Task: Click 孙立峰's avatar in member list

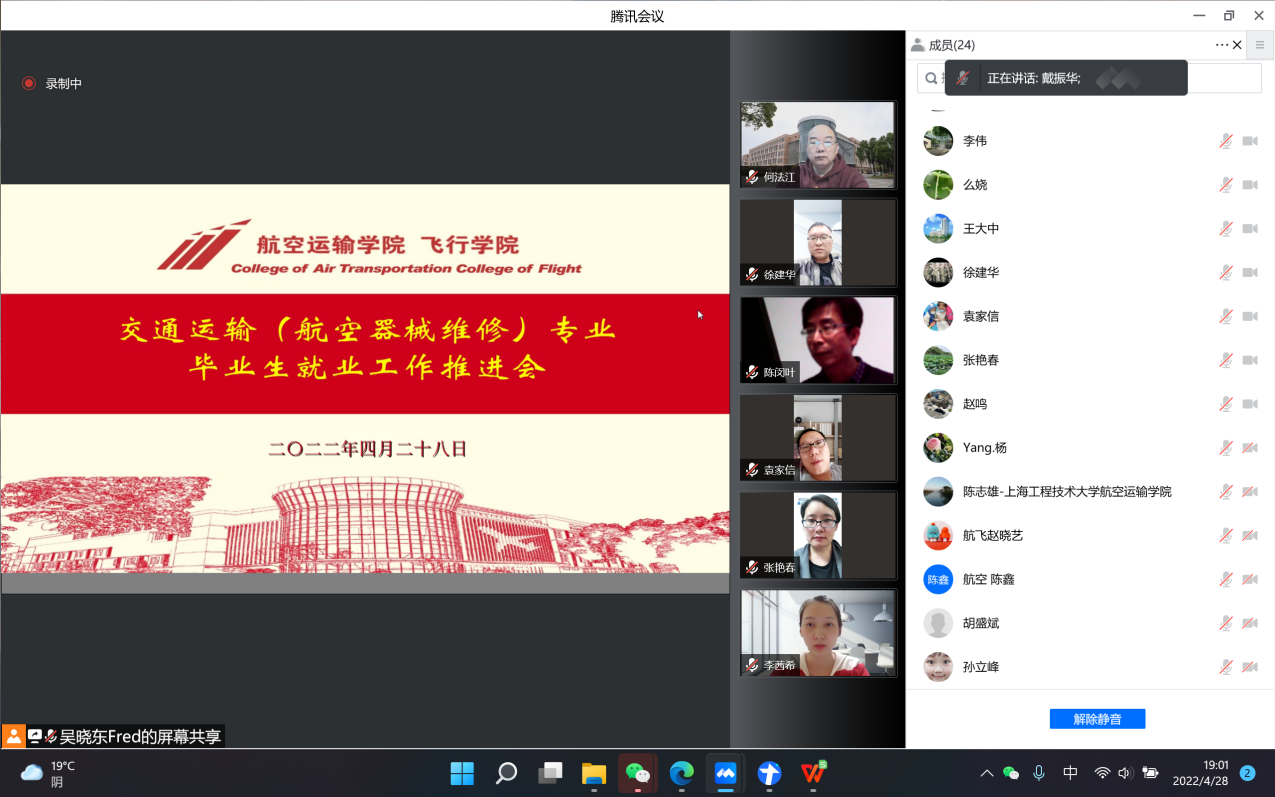Action: 938,667
